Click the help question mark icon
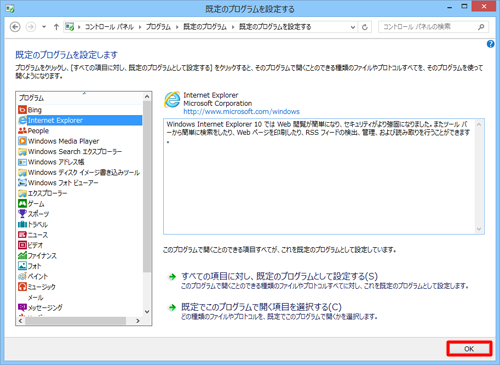This screenshot has width=500, height=365. tap(490, 44)
